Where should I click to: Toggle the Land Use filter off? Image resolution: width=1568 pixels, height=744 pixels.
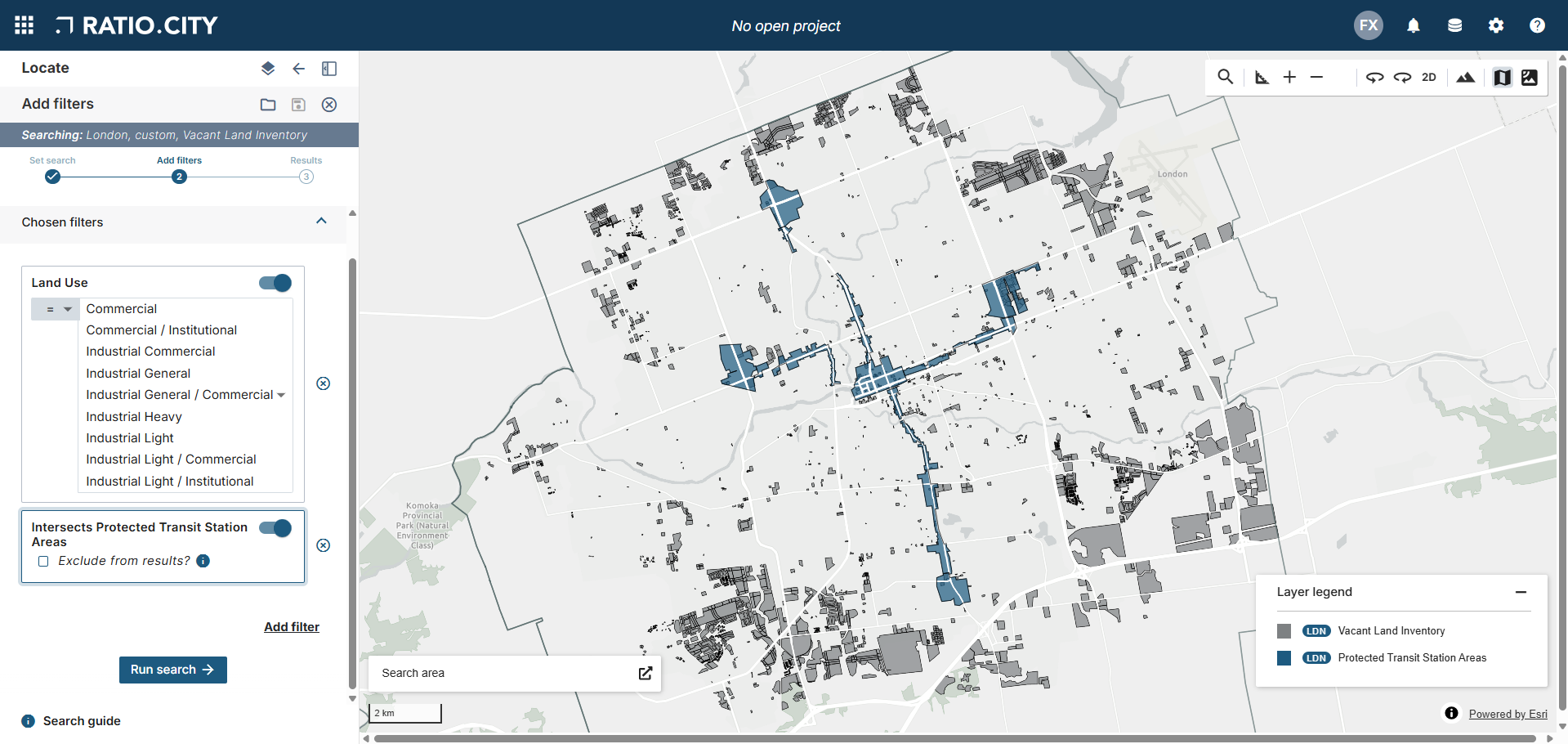pyautogui.click(x=275, y=282)
